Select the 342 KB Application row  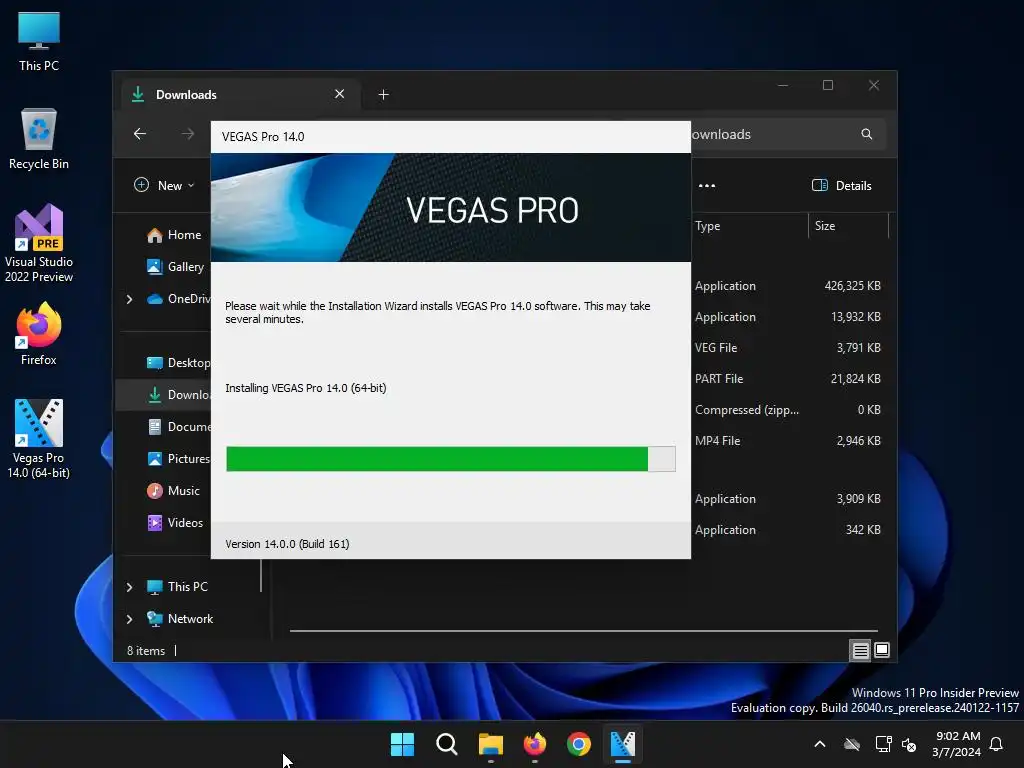click(x=789, y=530)
